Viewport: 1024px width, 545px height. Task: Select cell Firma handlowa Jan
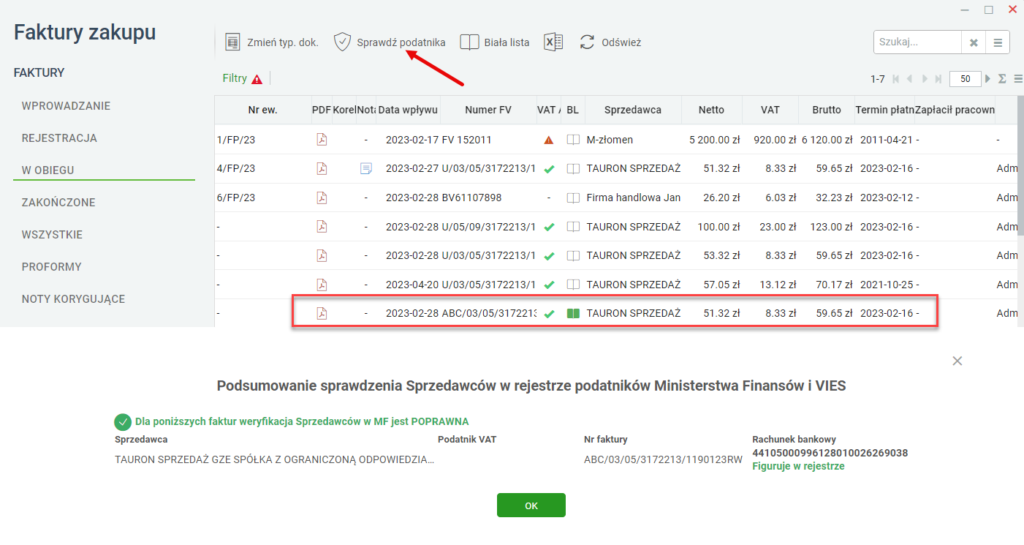(633, 198)
